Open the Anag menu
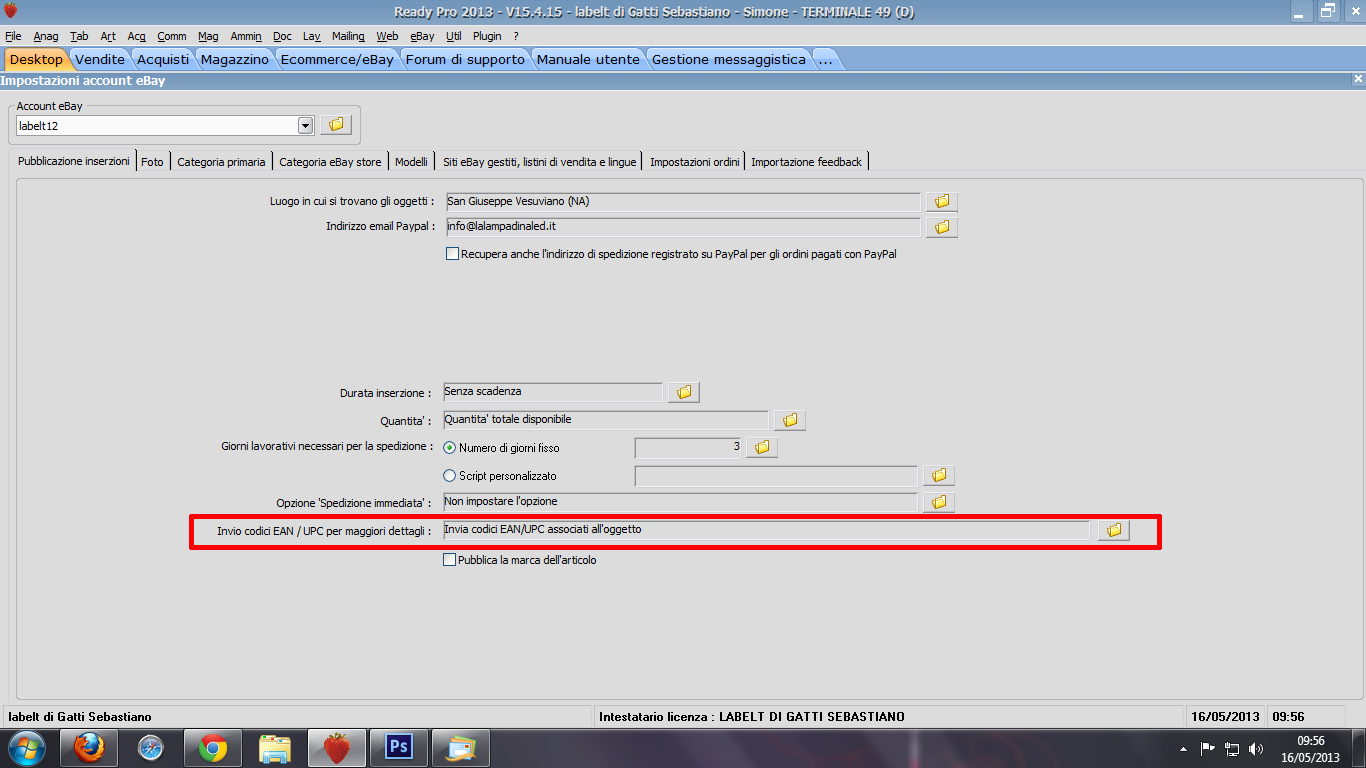 tap(46, 36)
